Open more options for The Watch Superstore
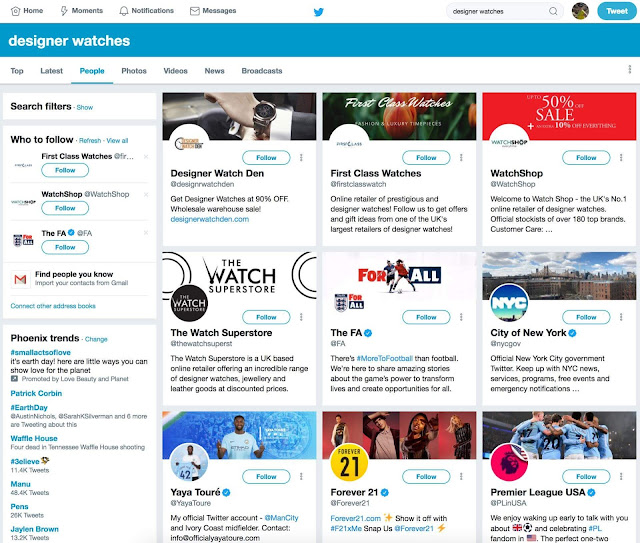This screenshot has height=543, width=640. click(x=301, y=317)
